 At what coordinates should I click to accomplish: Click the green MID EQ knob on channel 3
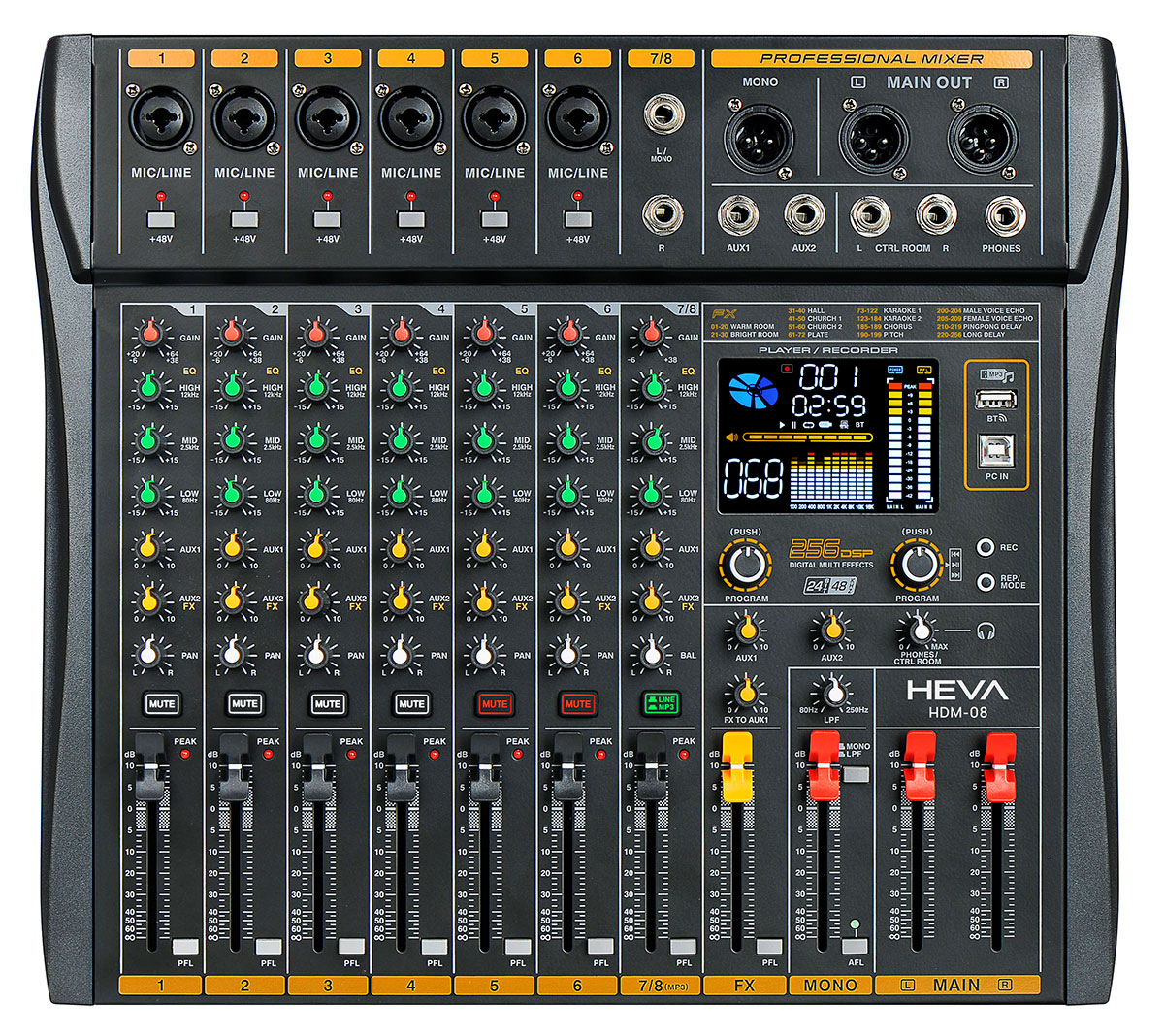point(314,440)
